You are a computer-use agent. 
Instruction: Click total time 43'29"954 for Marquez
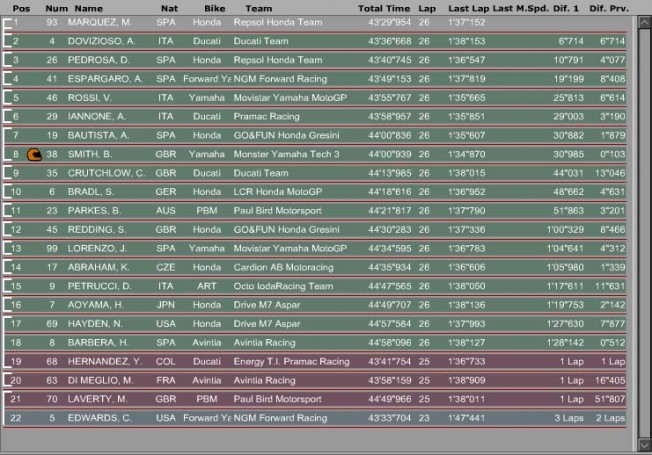pos(390,22)
